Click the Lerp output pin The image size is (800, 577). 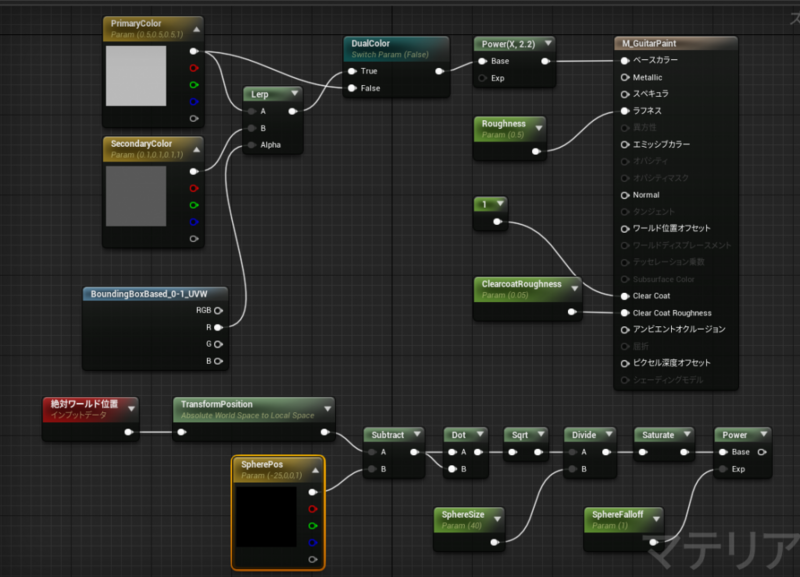coord(292,111)
